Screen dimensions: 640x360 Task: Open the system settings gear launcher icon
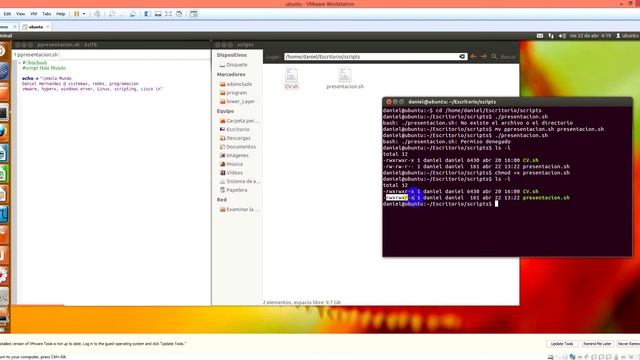(3, 276)
